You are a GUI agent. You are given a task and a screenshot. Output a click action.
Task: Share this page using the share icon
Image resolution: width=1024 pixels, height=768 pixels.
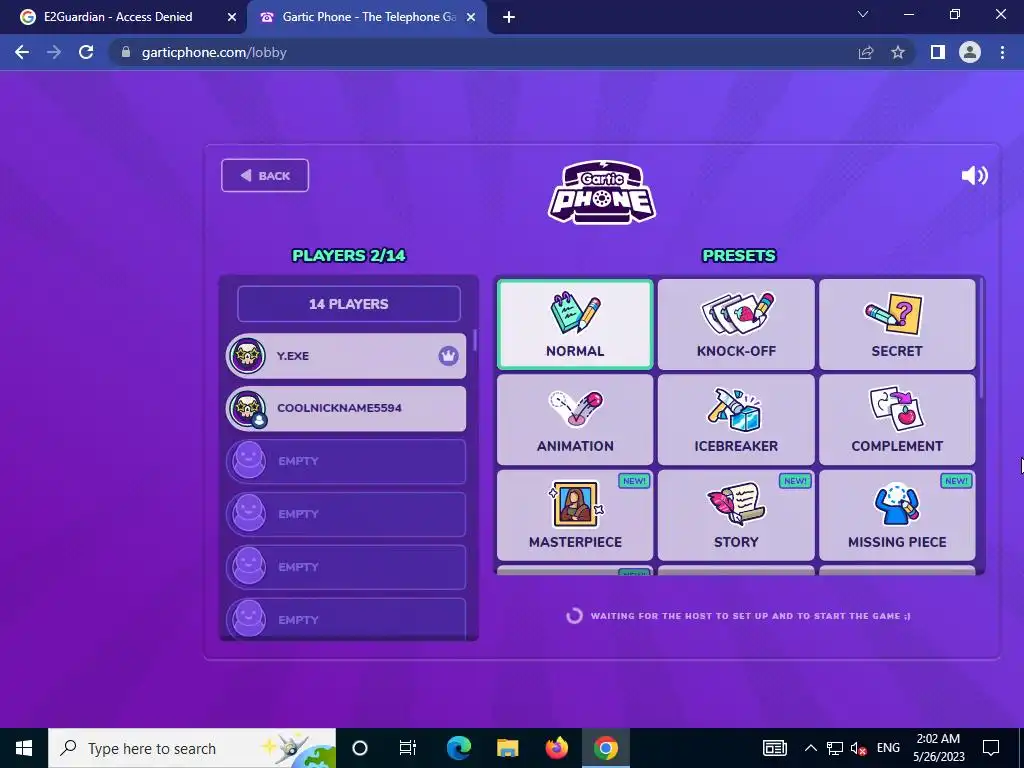coord(866,52)
